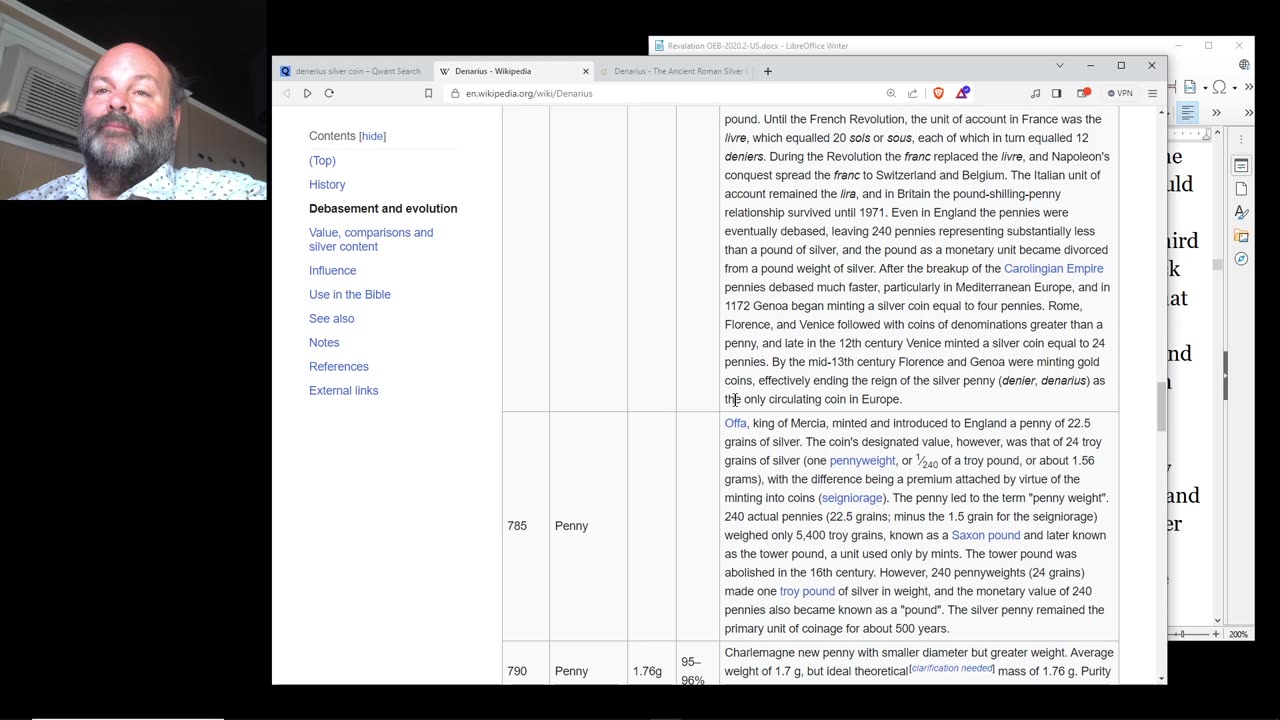1280x720 pixels.
Task: Open Sidebar Properties deck in LibreOffice Writer
Action: click(x=1241, y=165)
